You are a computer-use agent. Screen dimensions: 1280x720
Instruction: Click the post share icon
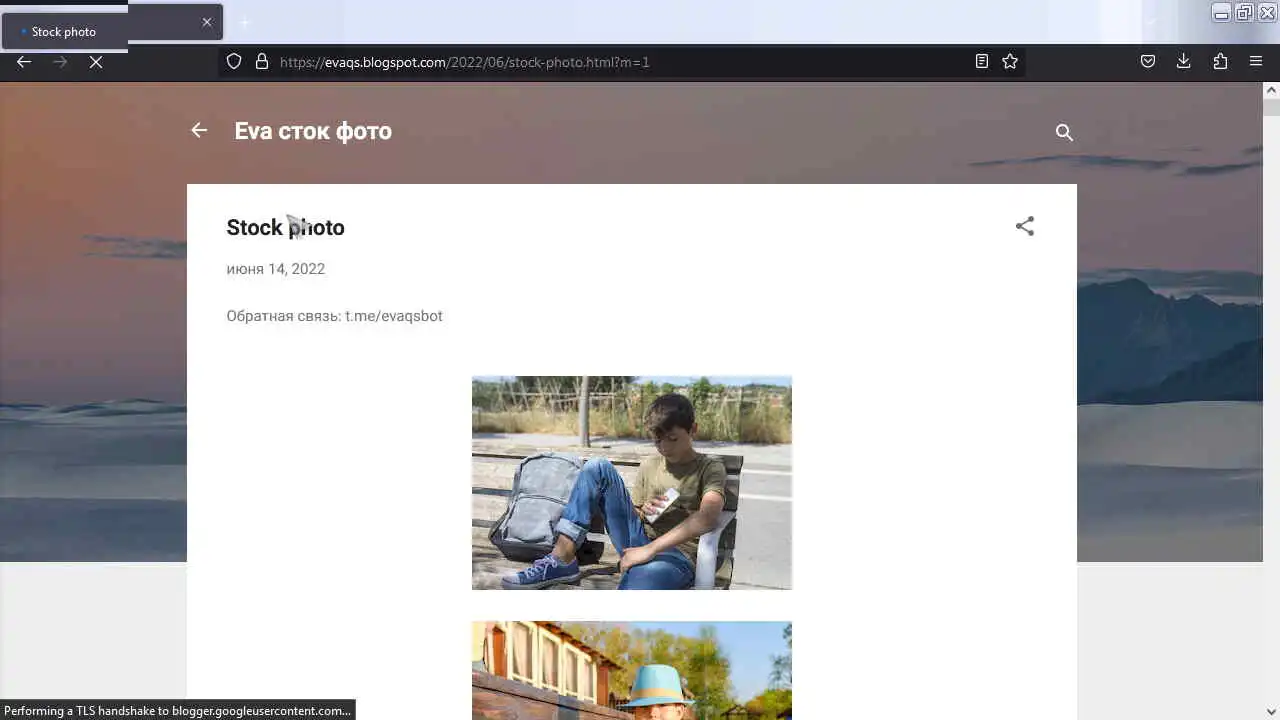(1025, 226)
